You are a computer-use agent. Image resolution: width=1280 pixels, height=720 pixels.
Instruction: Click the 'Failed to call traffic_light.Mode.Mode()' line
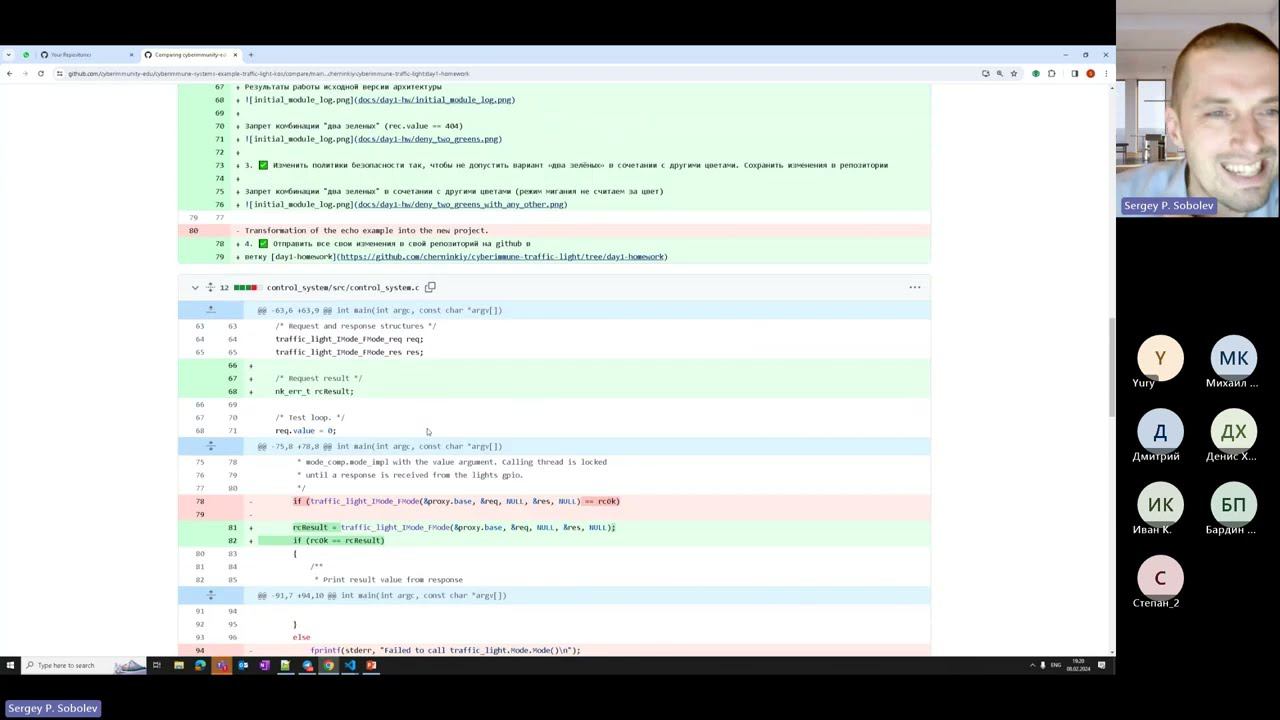(554, 650)
